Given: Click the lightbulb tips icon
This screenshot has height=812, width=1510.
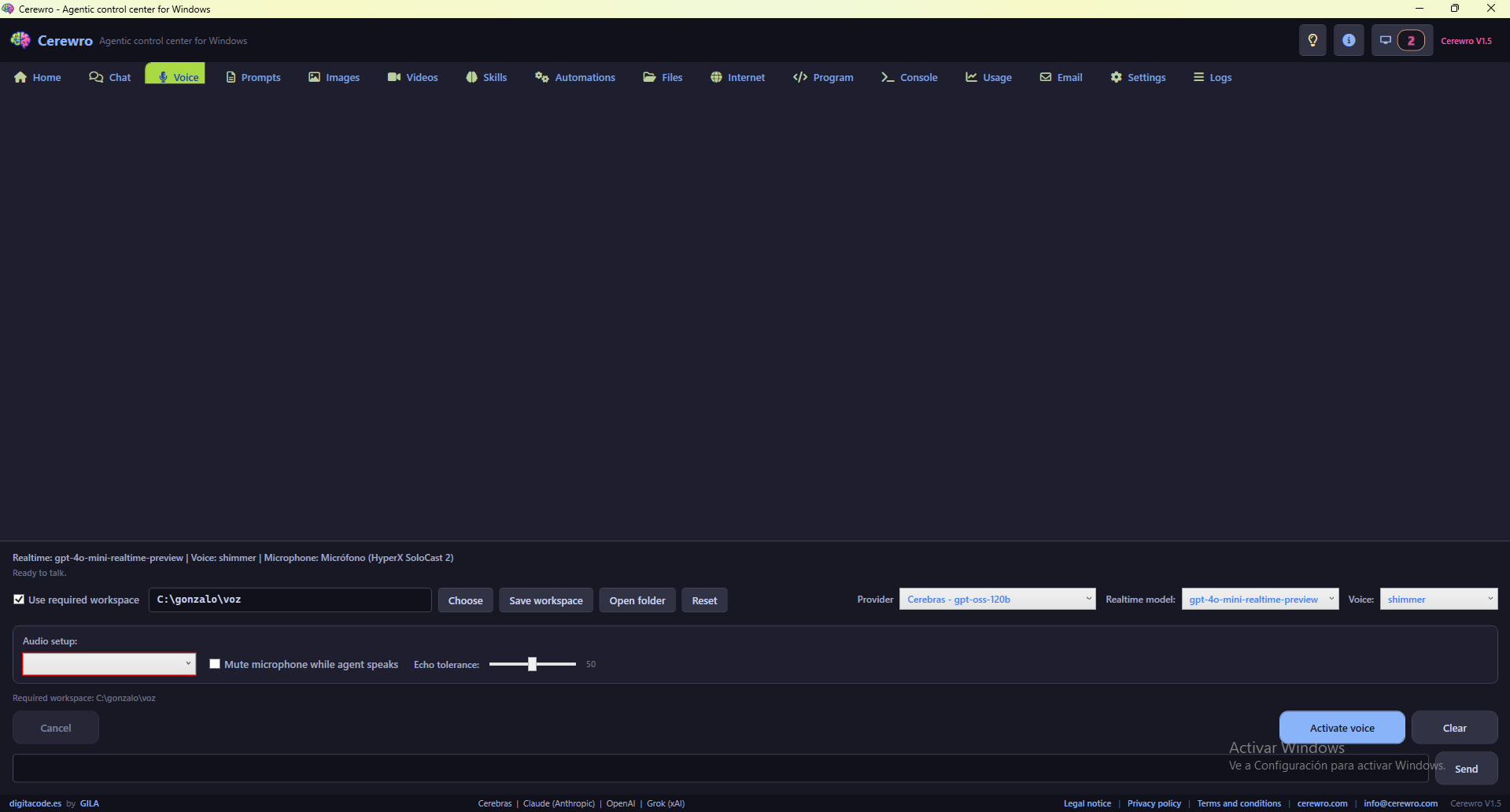Looking at the screenshot, I should [1312, 40].
